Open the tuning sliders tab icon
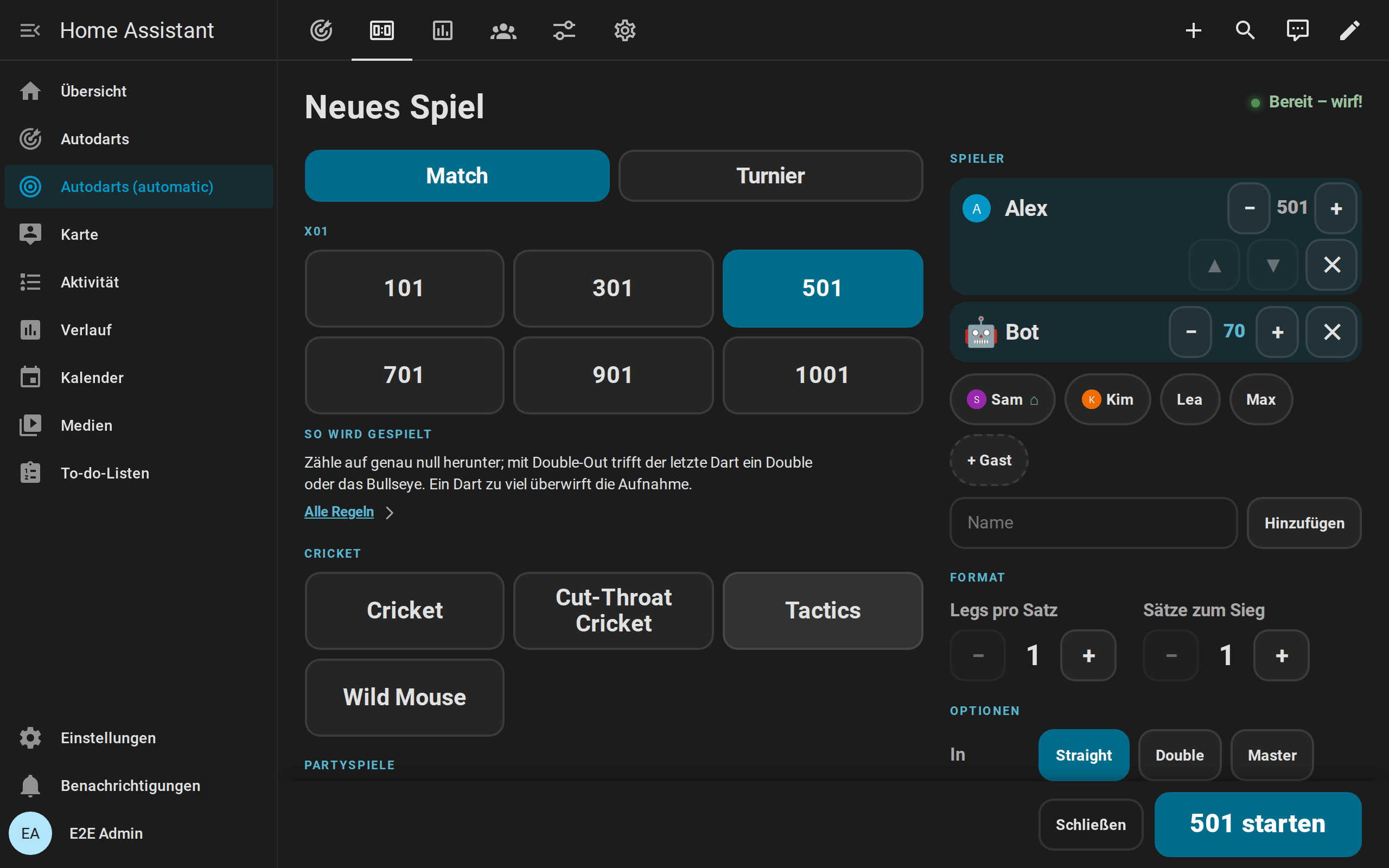 [564, 30]
